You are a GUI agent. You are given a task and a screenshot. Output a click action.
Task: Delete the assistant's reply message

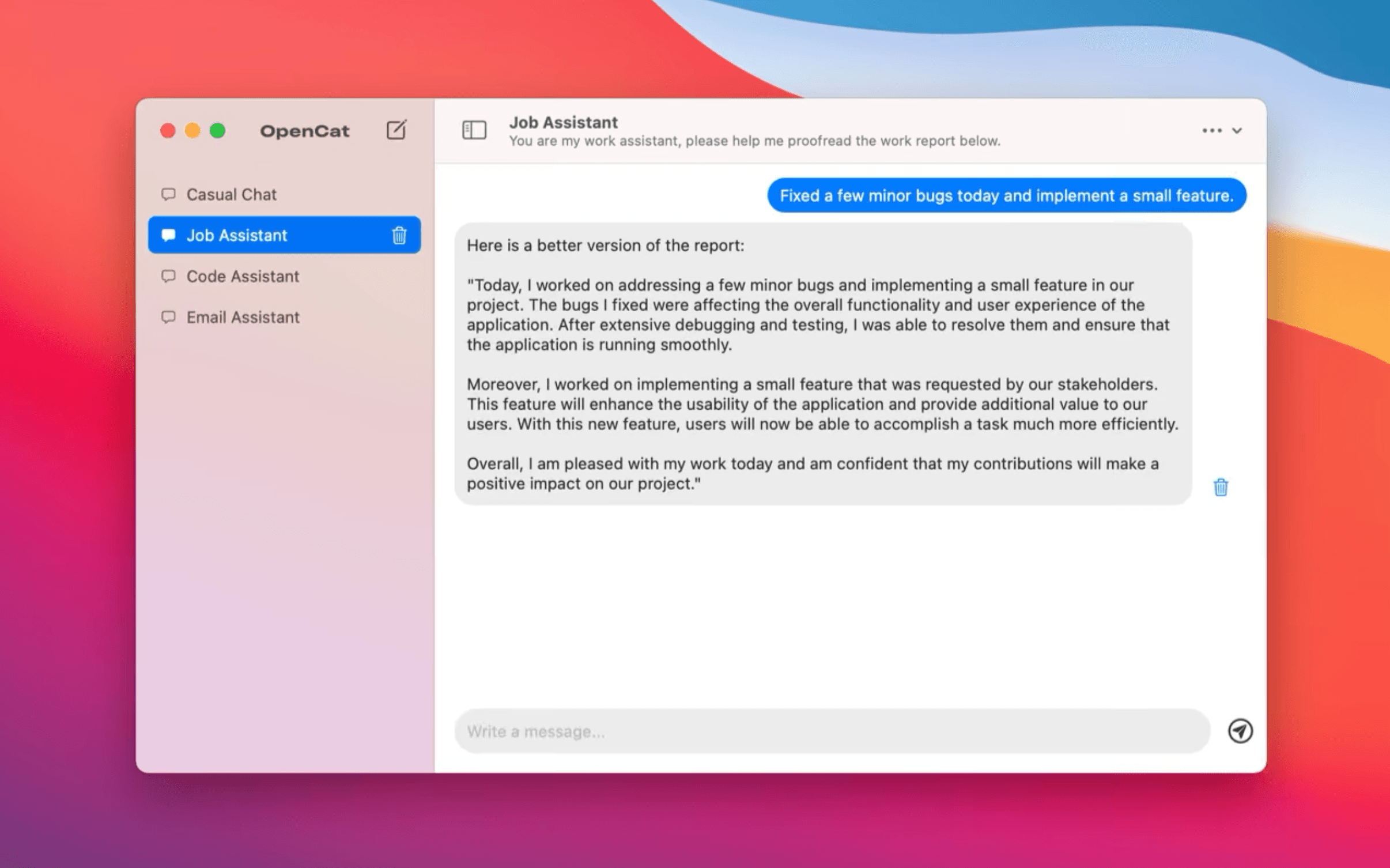point(1220,487)
